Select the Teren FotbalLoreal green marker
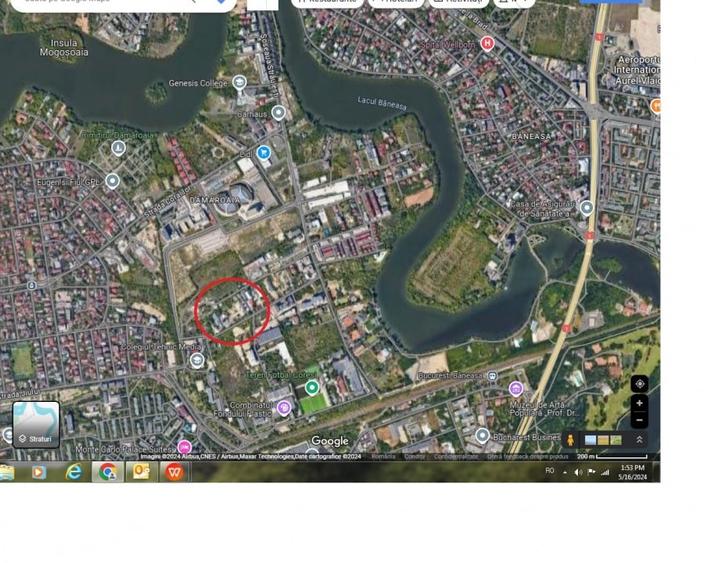Image resolution: width=704 pixels, height=563 pixels. (x=313, y=388)
